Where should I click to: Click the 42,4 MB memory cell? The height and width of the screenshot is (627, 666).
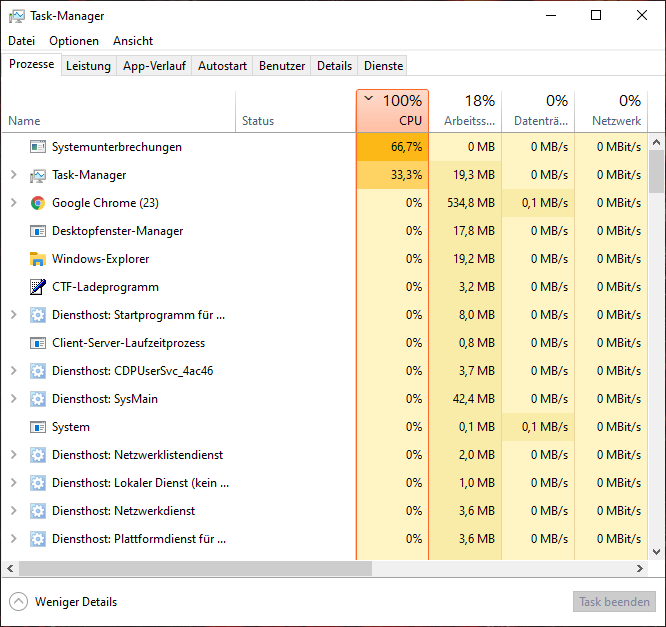[466, 399]
